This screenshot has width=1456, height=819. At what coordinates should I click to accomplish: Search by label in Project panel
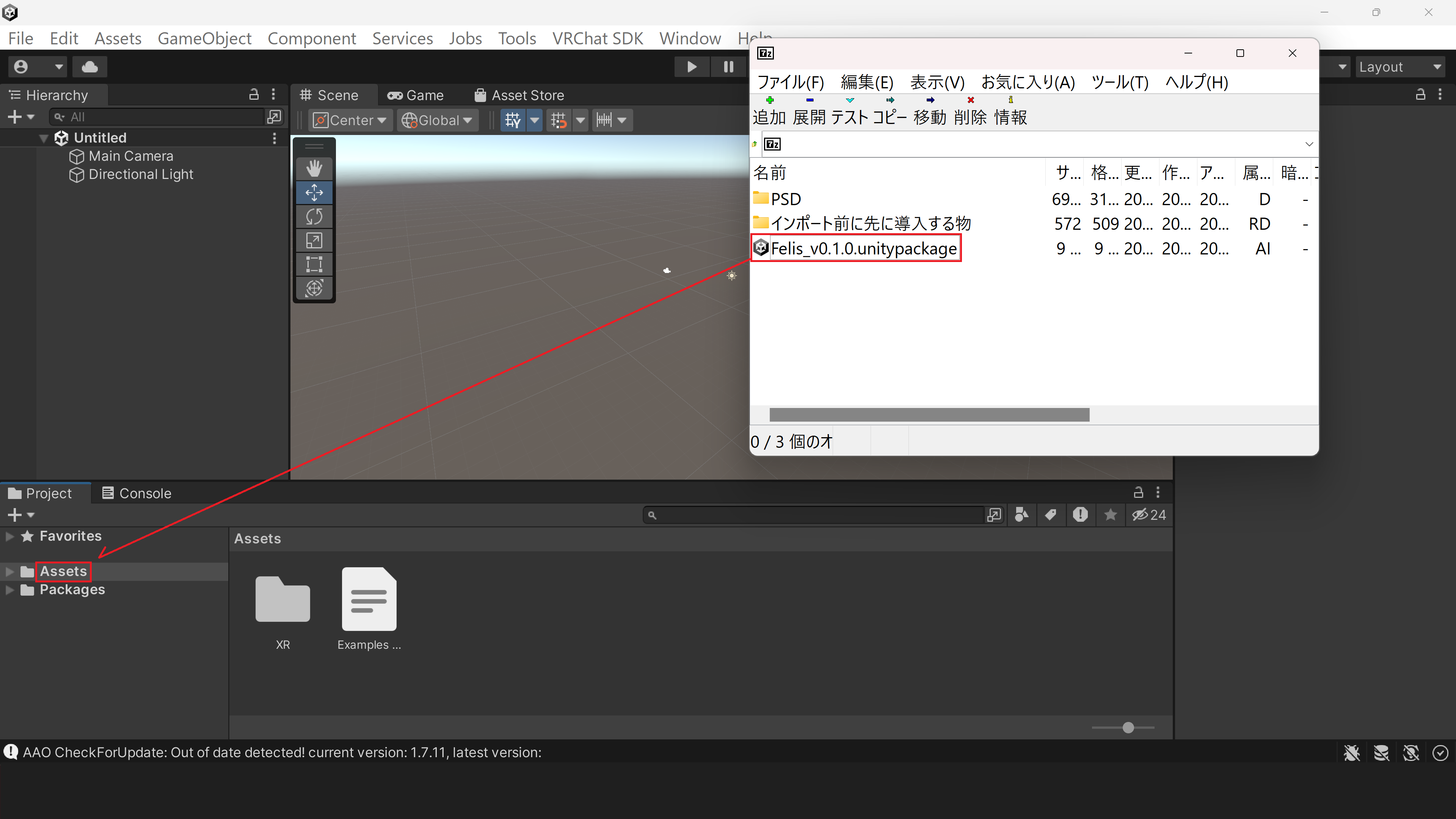coord(1051,515)
